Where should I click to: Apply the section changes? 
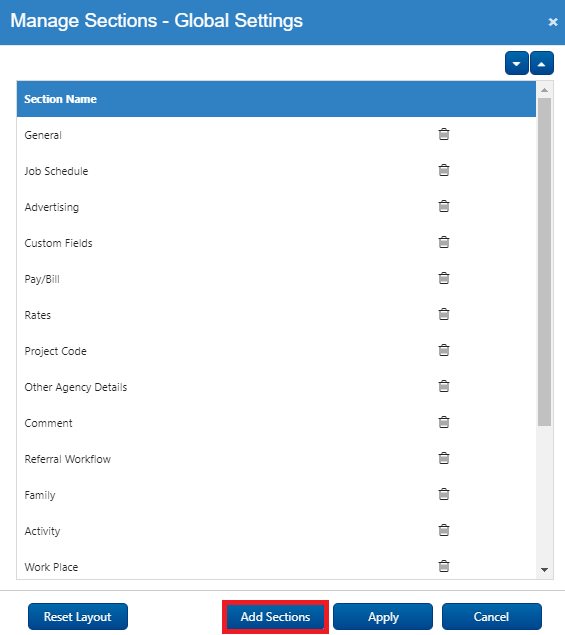[x=383, y=617]
